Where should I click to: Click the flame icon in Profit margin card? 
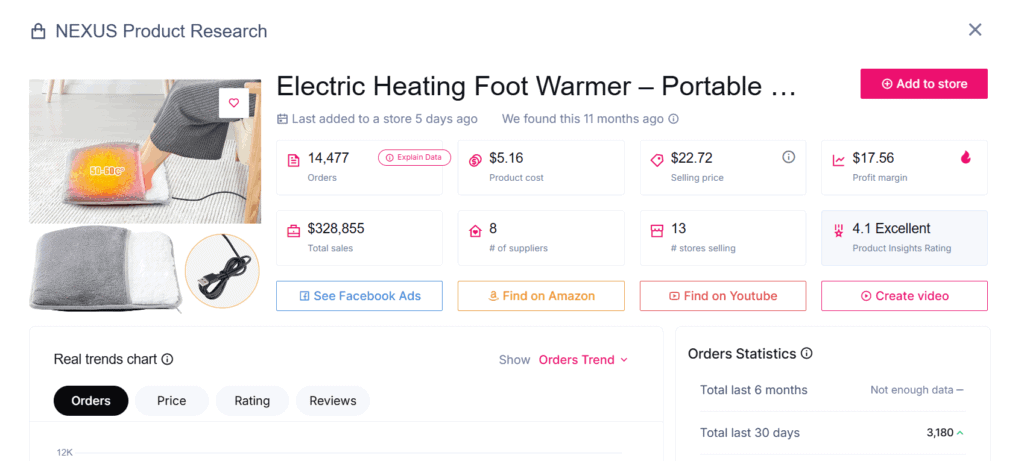coord(966,157)
